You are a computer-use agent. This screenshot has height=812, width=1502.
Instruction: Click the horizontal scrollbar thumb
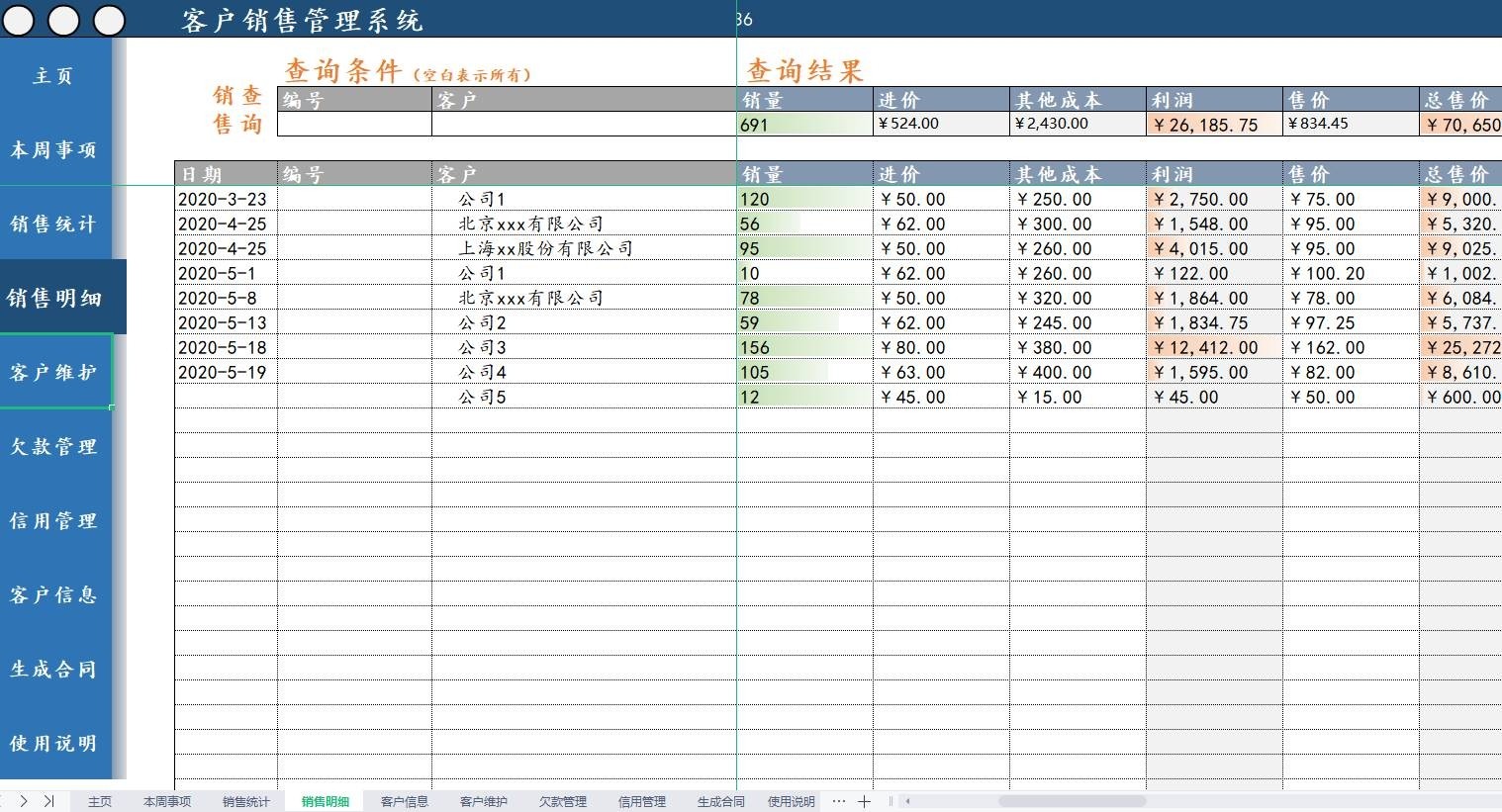pyautogui.click(x=1072, y=801)
